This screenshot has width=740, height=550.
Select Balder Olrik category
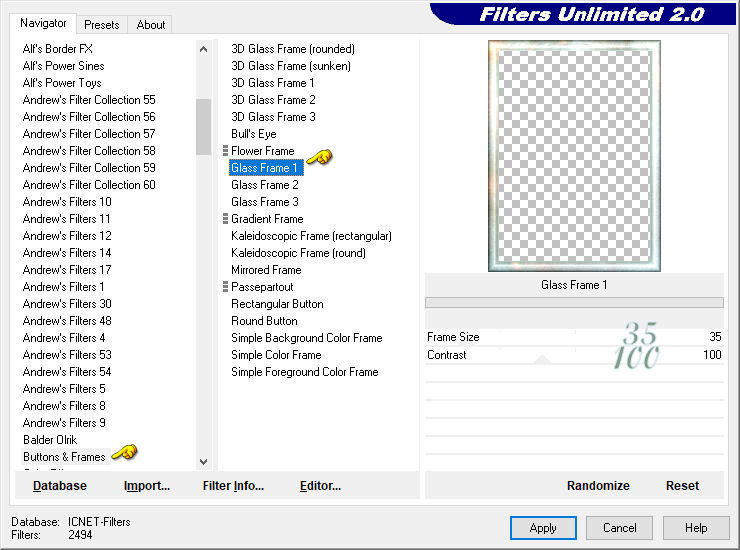50,440
